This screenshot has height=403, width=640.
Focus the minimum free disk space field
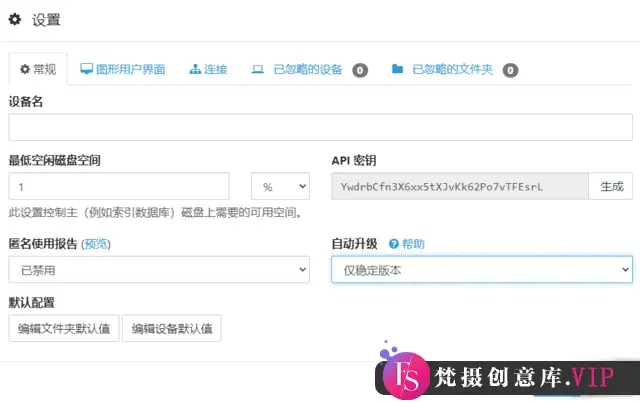(x=119, y=186)
